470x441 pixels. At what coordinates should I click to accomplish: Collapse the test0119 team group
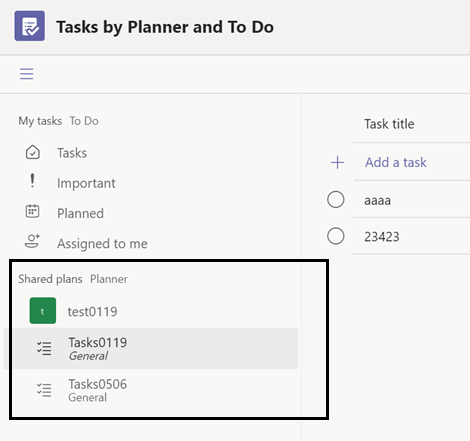[92, 312]
